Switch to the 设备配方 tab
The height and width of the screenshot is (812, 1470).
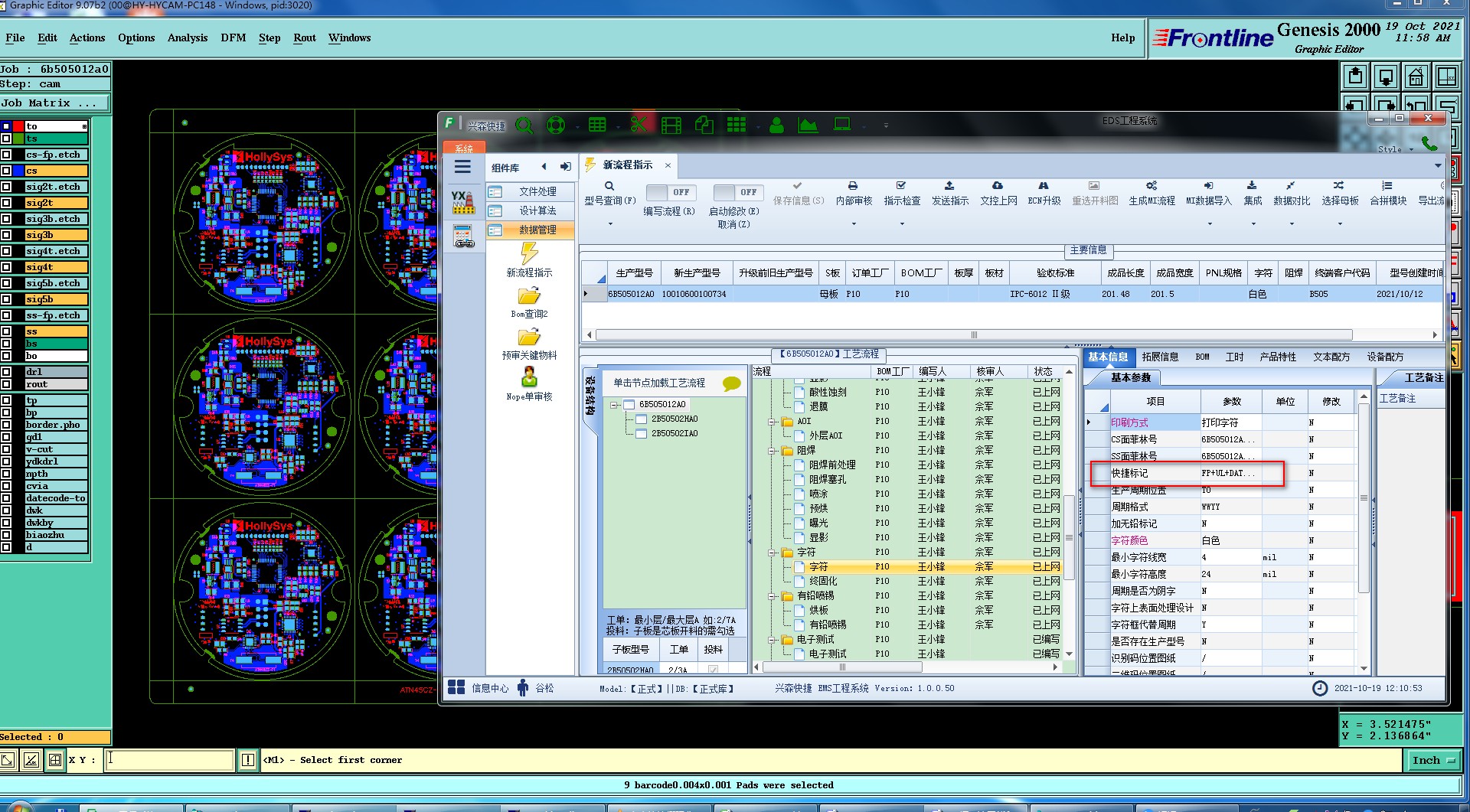1385,357
